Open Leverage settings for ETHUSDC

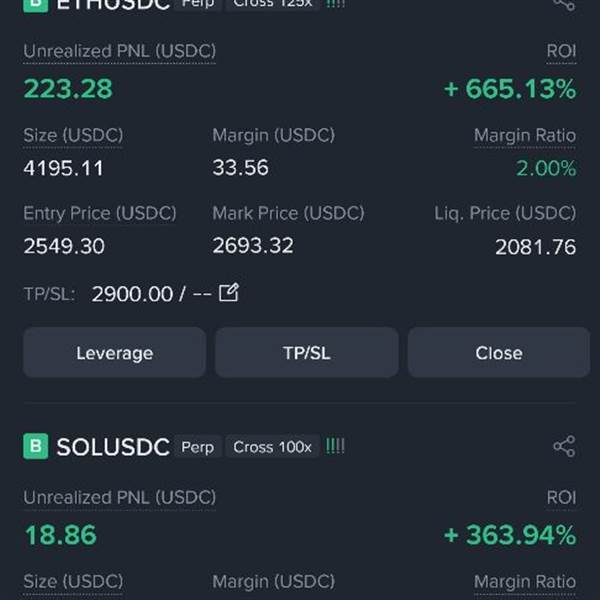coord(115,352)
